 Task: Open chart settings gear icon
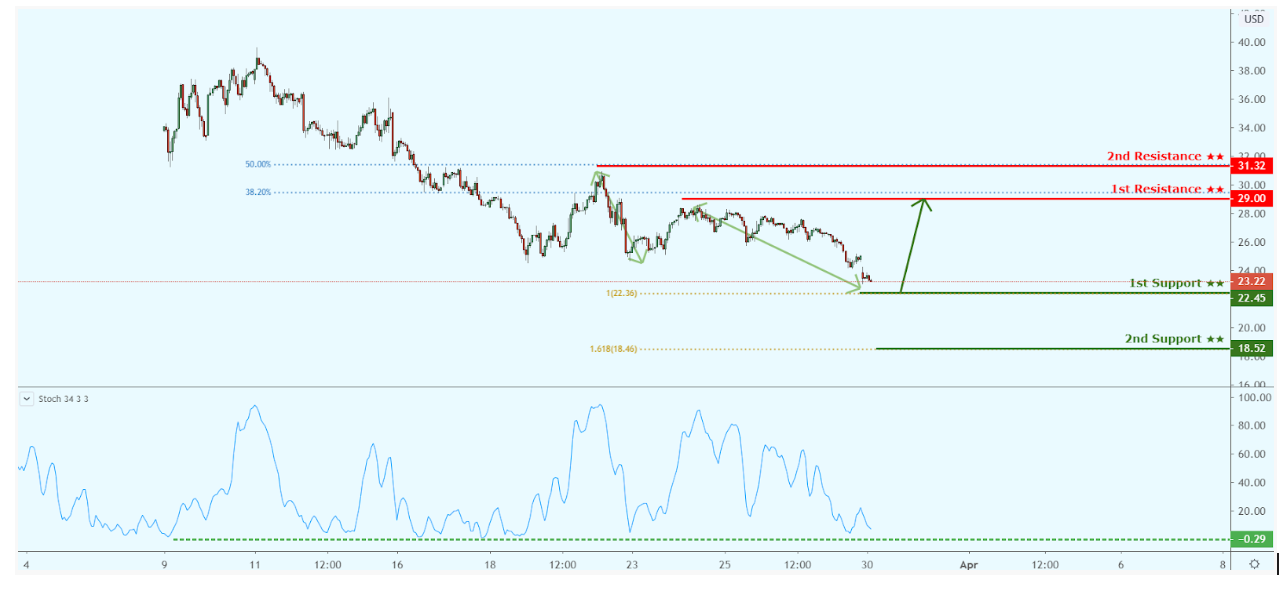1254,564
